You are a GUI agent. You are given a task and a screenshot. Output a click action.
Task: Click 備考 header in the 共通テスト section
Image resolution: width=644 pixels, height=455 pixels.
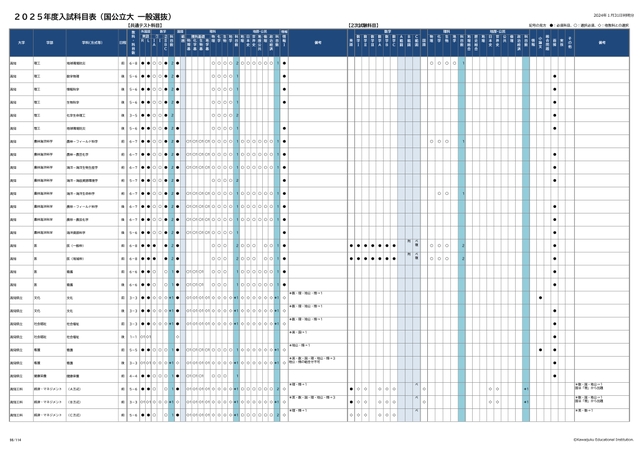tap(317, 42)
